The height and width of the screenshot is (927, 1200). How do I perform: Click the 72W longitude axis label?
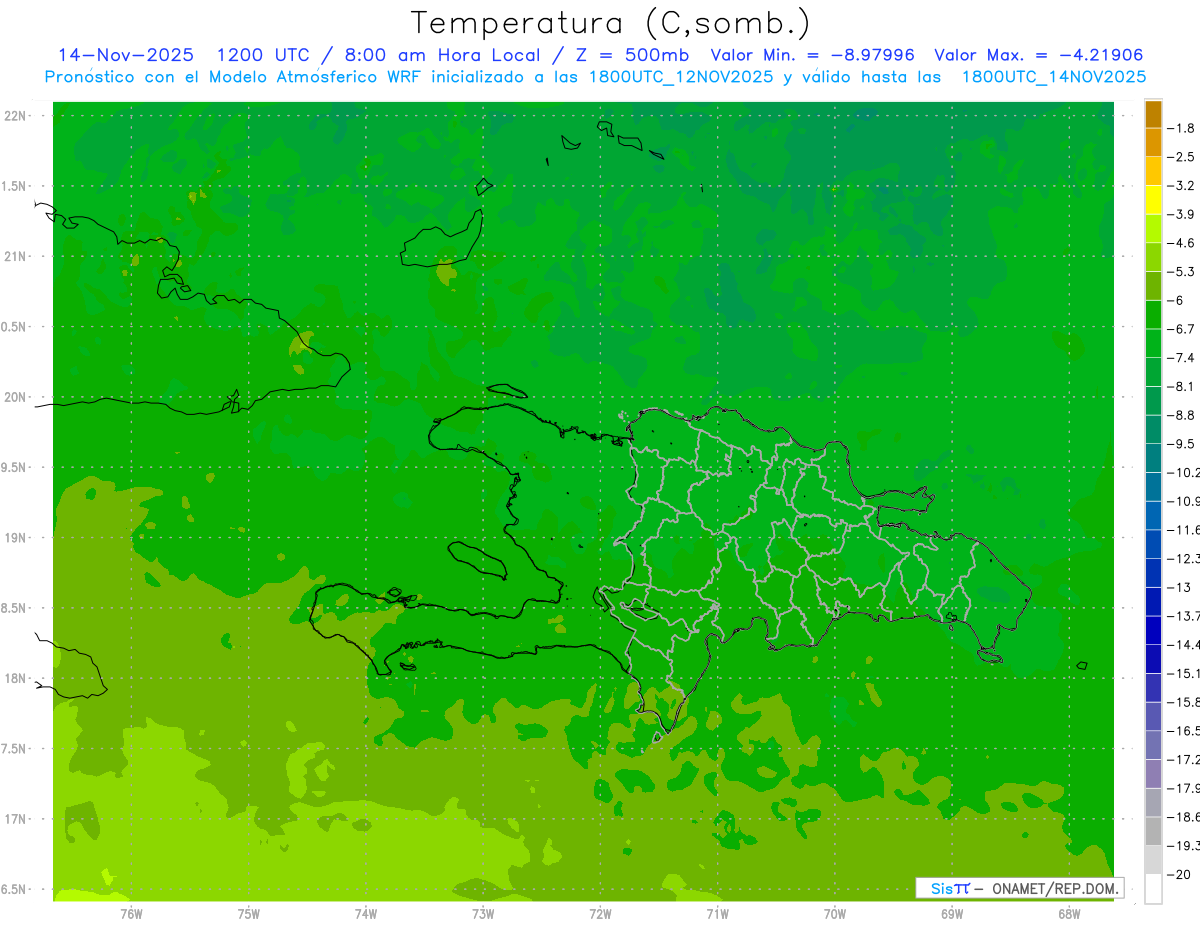click(x=600, y=914)
